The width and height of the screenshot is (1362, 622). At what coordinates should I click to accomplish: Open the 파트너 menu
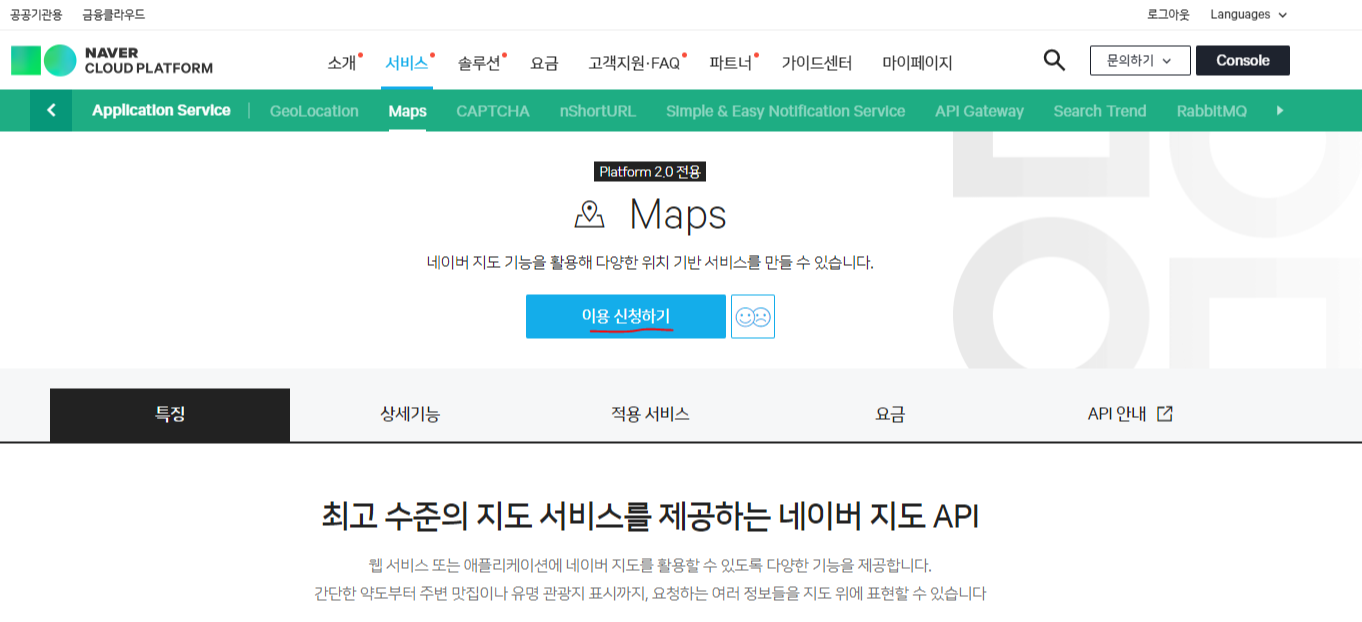point(731,62)
